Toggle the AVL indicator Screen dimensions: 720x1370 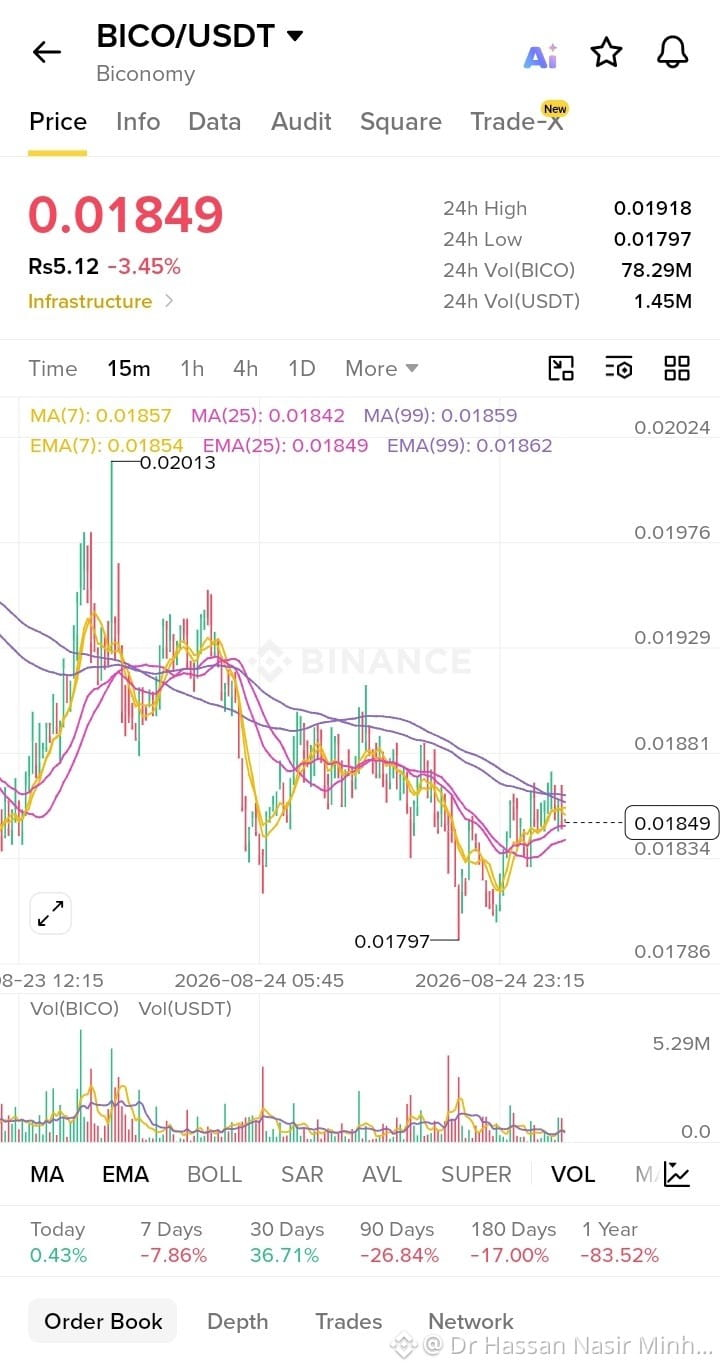(x=382, y=1174)
